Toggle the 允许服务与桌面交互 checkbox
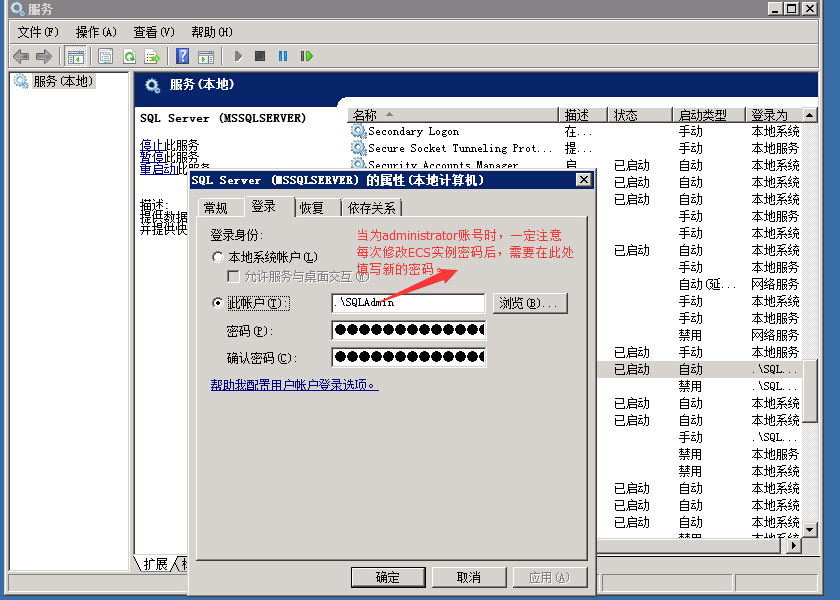Viewport: 840px width, 600px height. 234,276
